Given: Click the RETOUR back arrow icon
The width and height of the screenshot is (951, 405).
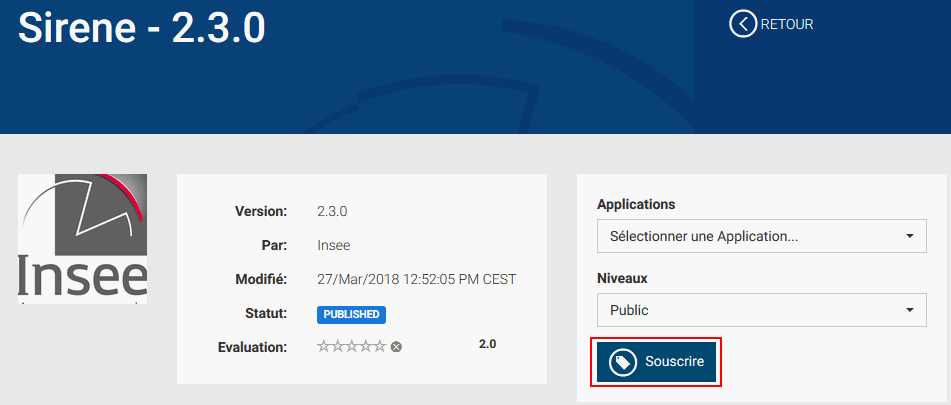Looking at the screenshot, I should tap(743, 24).
